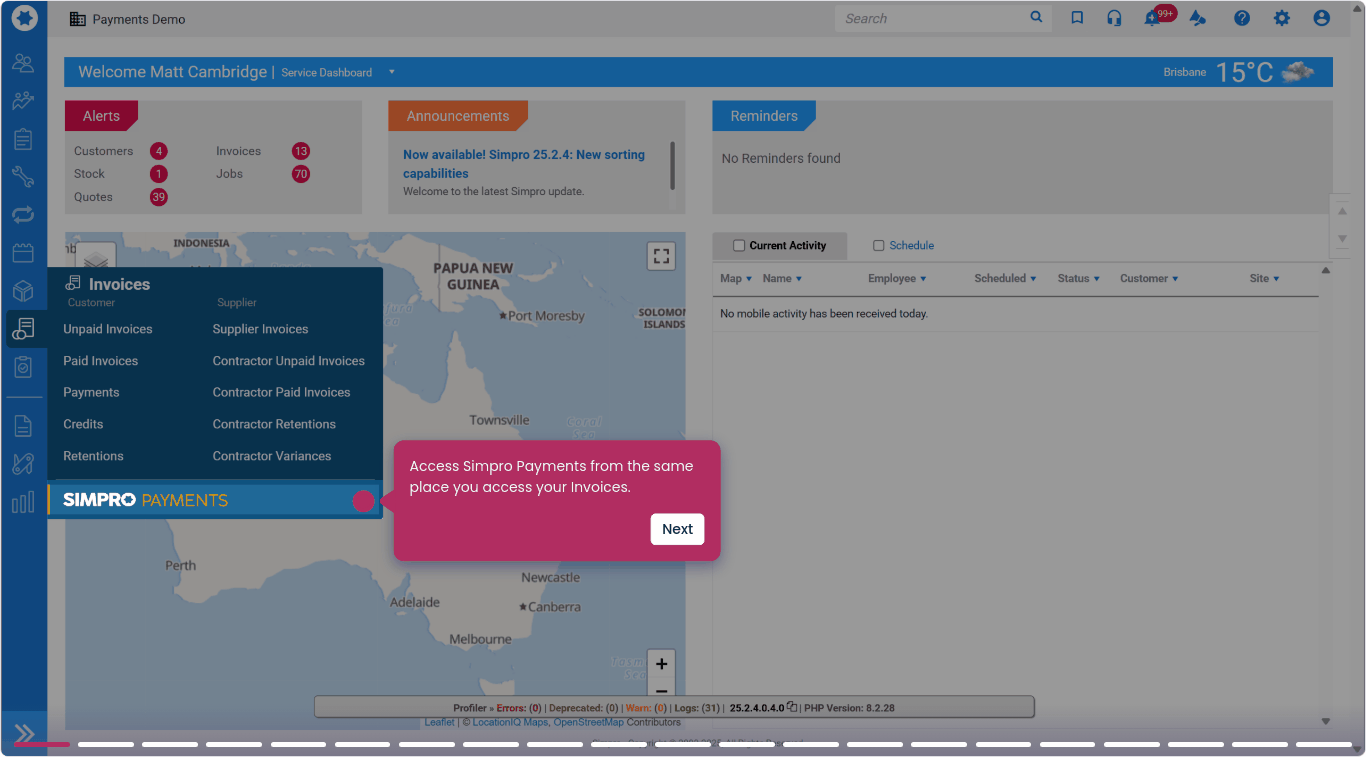Enable the Current Activity checkbox
This screenshot has width=1366, height=757.
tap(739, 245)
